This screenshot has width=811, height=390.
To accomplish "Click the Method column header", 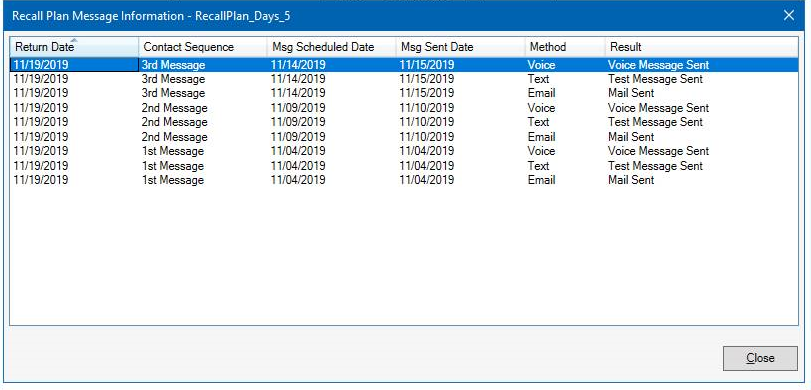I will tap(565, 47).
